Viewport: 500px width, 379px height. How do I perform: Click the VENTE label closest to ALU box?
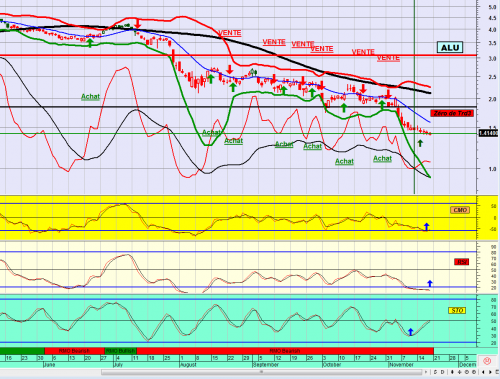pos(388,58)
